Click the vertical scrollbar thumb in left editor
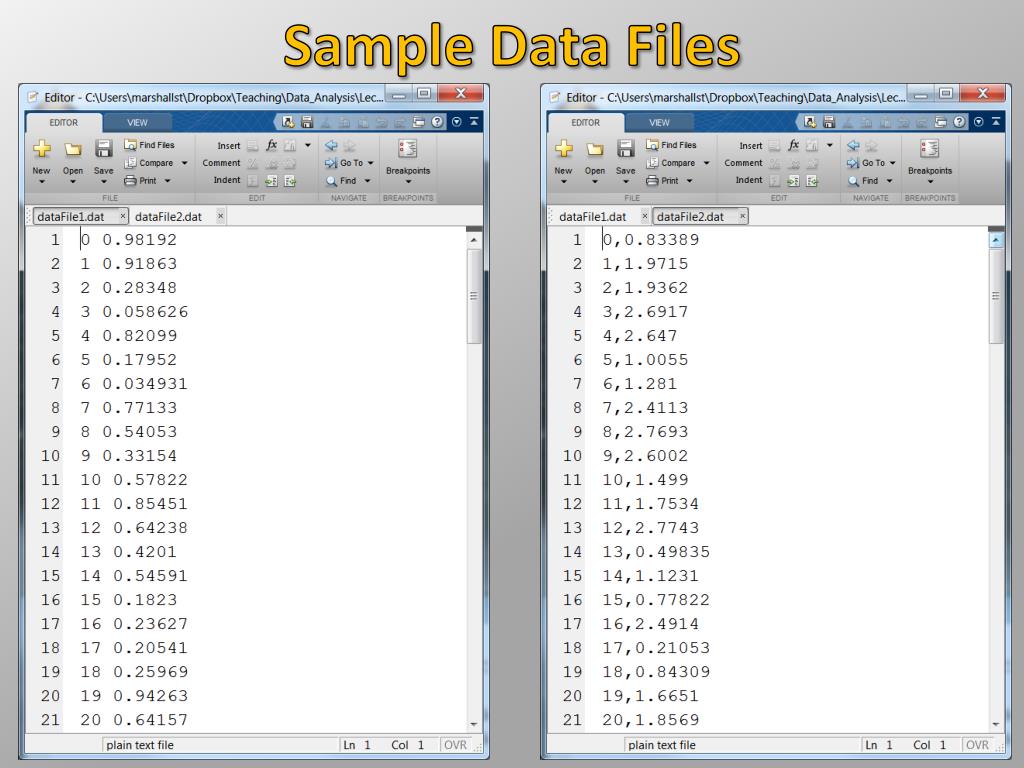The width and height of the screenshot is (1024, 768). [474, 295]
